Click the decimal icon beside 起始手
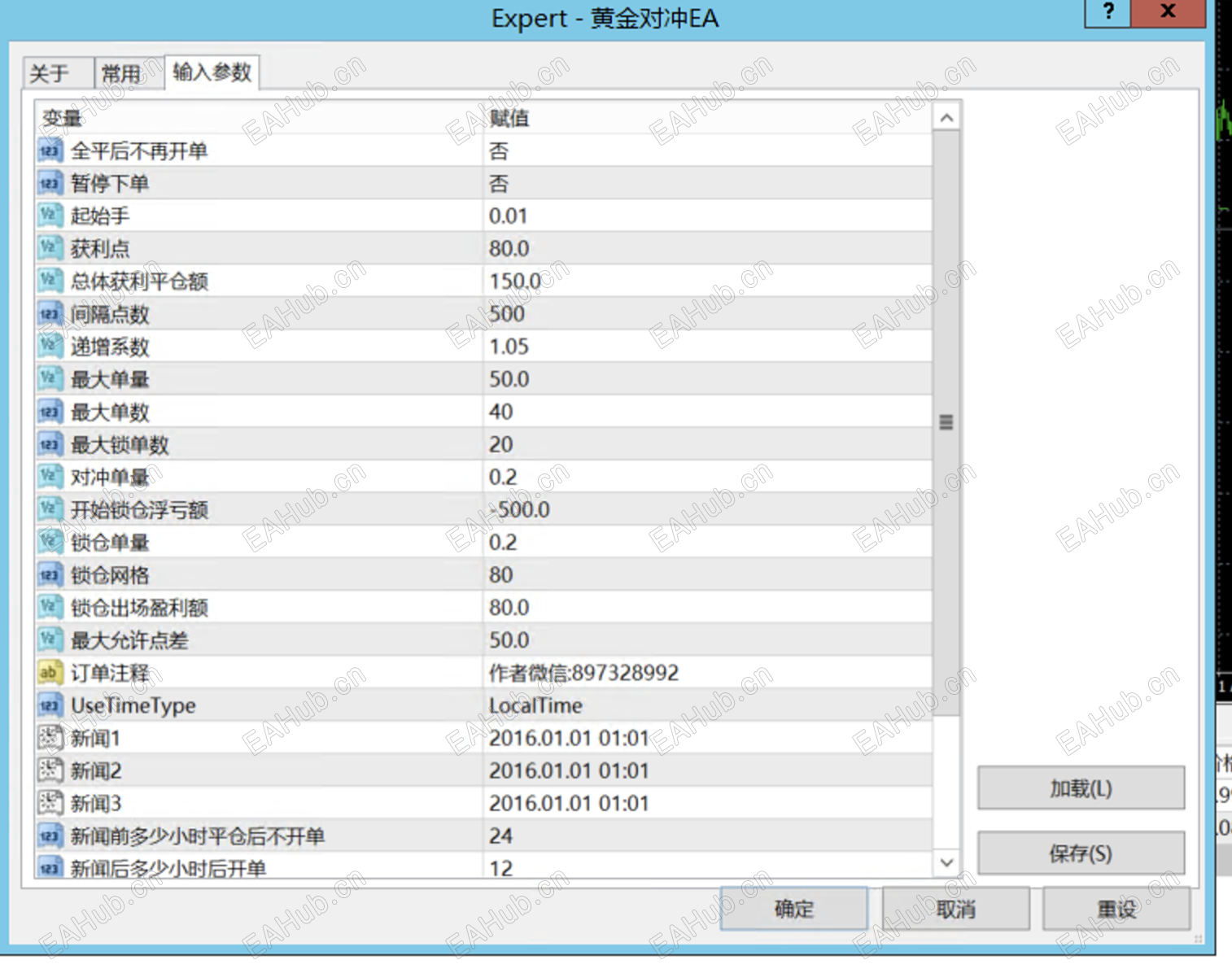The height and width of the screenshot is (973, 1232). [49, 216]
